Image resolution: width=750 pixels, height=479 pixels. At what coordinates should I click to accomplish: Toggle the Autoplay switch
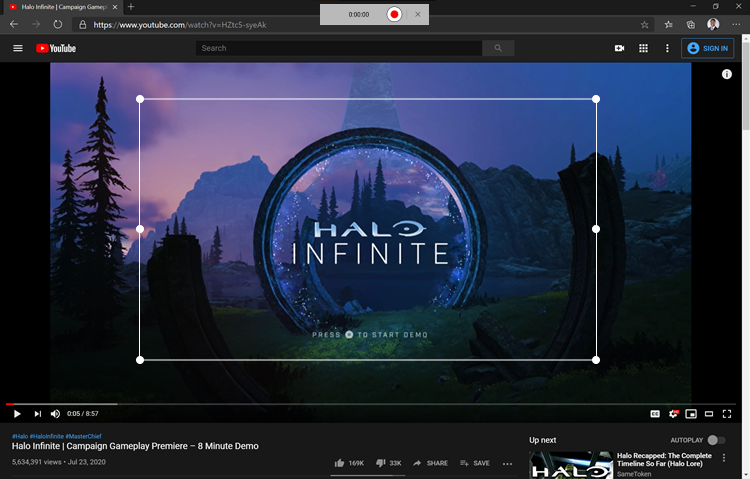(x=715, y=440)
